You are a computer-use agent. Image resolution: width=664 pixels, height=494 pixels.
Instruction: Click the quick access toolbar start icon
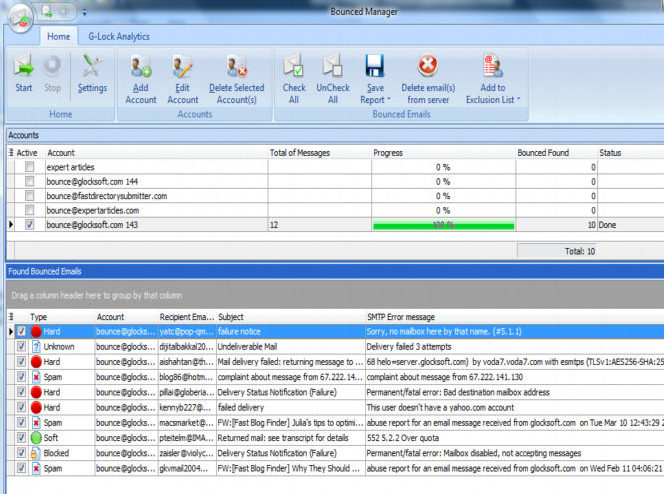(47, 12)
